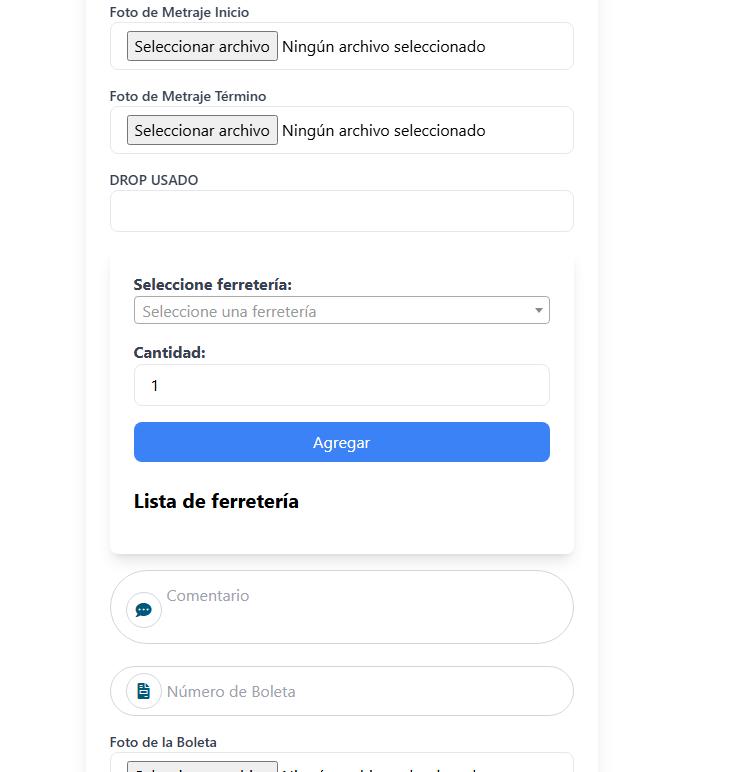
Task: Click the 'DROP USADO' label
Action: [154, 180]
